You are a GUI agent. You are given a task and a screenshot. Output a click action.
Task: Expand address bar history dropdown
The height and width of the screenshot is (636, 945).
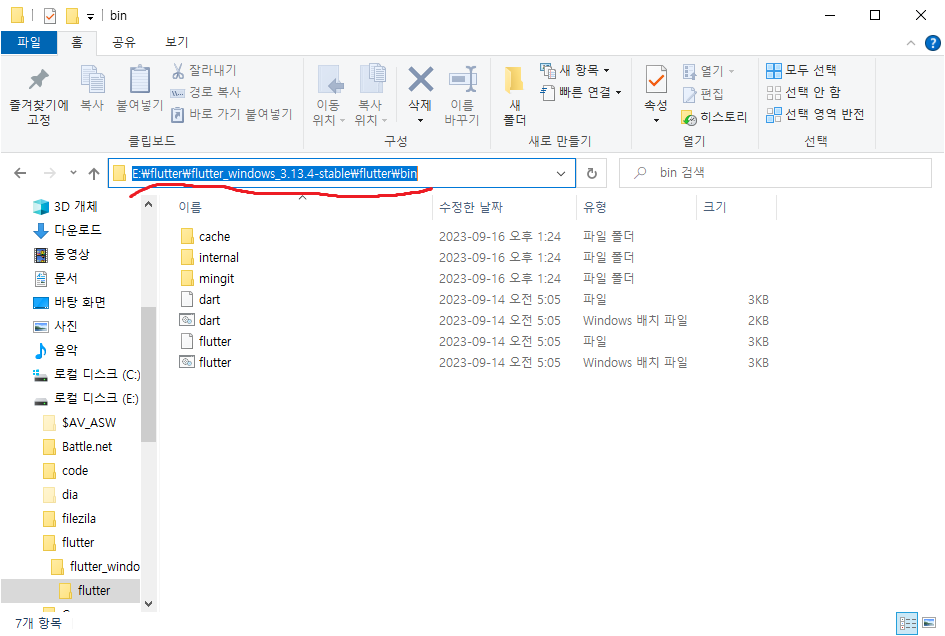pyautogui.click(x=561, y=174)
